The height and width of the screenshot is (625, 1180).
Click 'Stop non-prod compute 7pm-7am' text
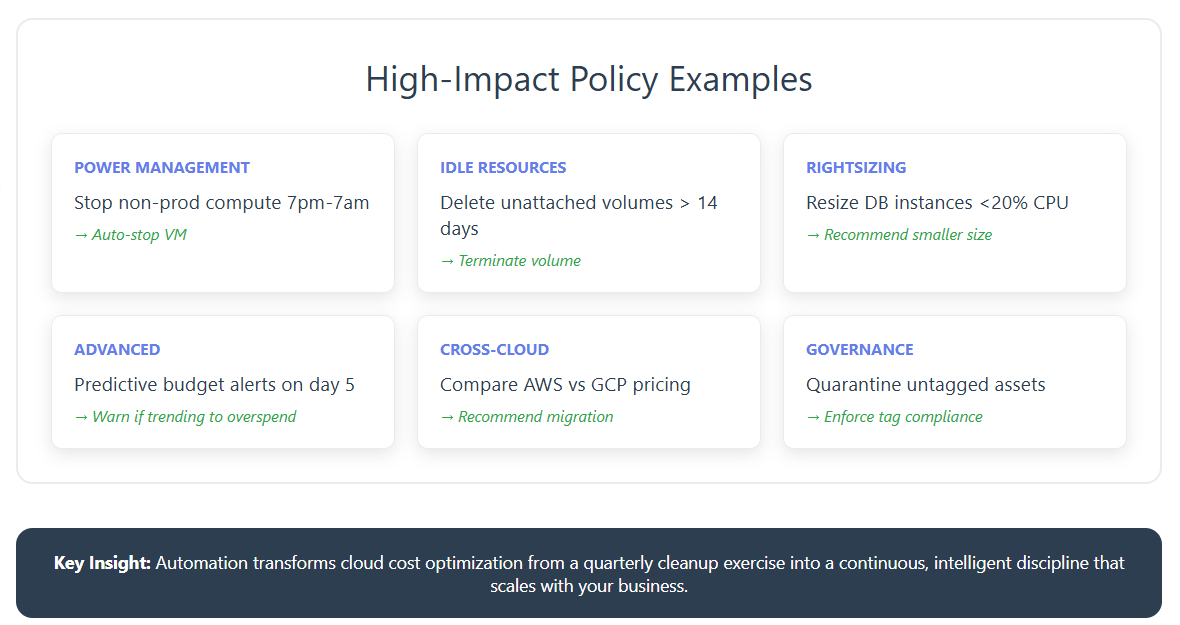tap(221, 203)
